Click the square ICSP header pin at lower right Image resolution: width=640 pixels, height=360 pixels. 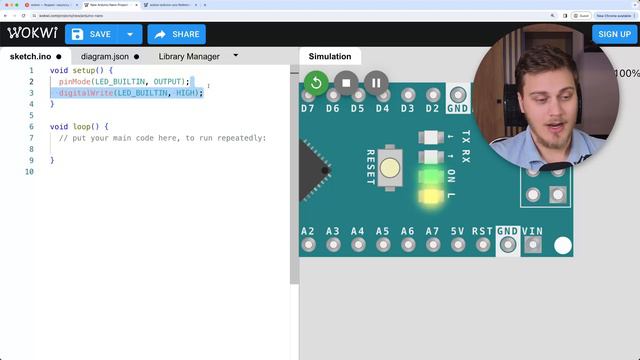[558, 195]
